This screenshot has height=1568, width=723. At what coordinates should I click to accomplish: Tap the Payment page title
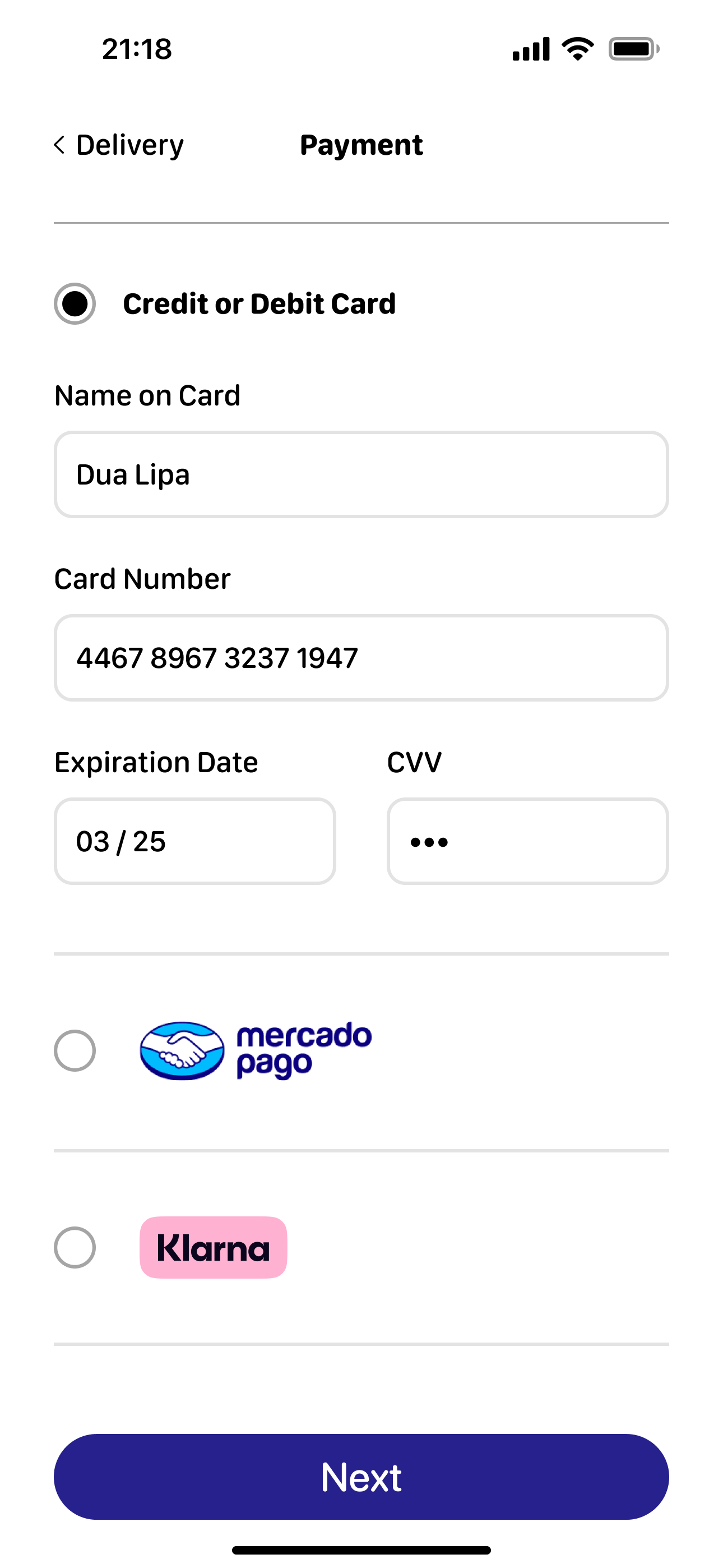pyautogui.click(x=361, y=145)
